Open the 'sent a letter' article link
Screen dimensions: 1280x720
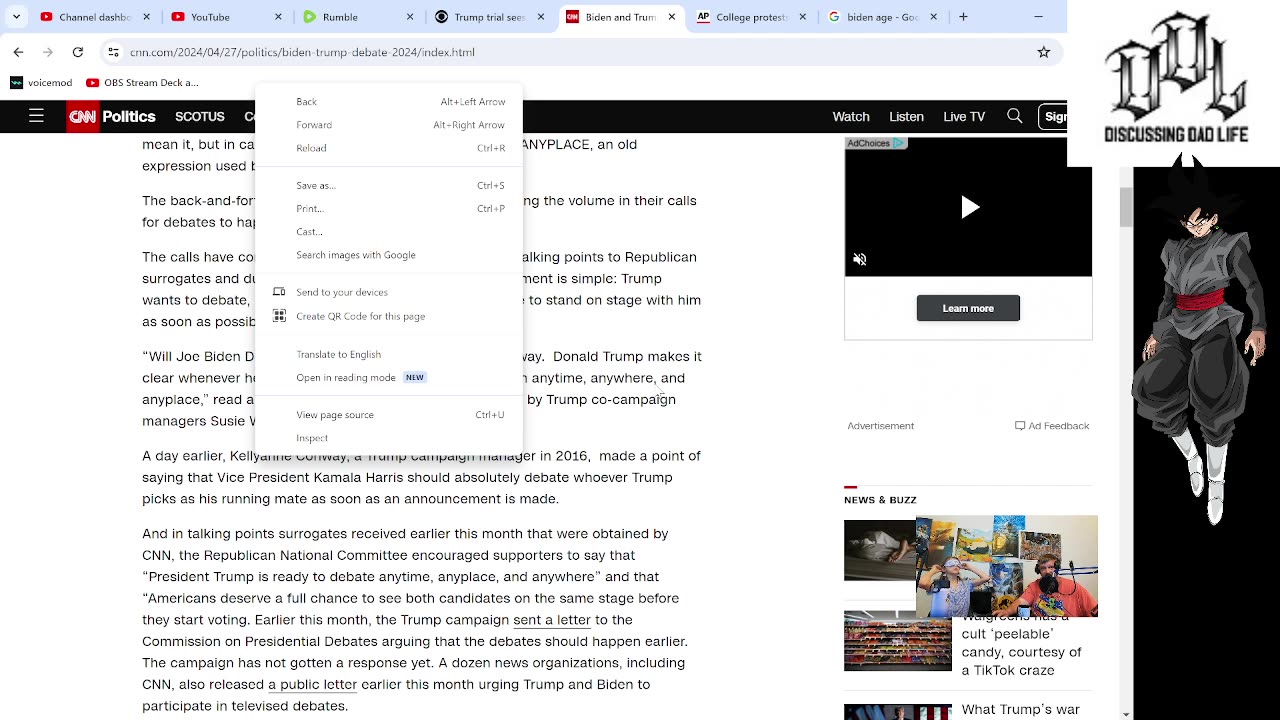552,620
